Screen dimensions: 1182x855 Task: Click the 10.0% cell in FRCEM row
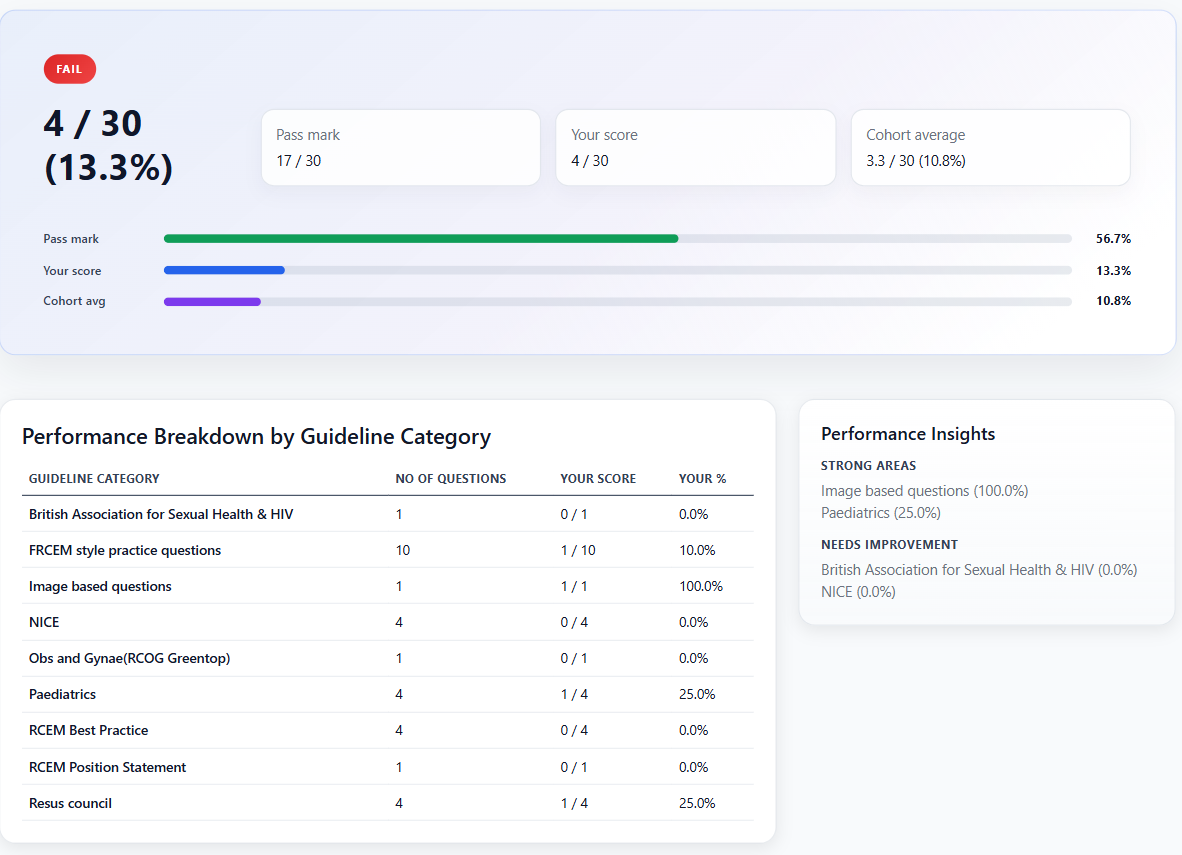pyautogui.click(x=697, y=550)
